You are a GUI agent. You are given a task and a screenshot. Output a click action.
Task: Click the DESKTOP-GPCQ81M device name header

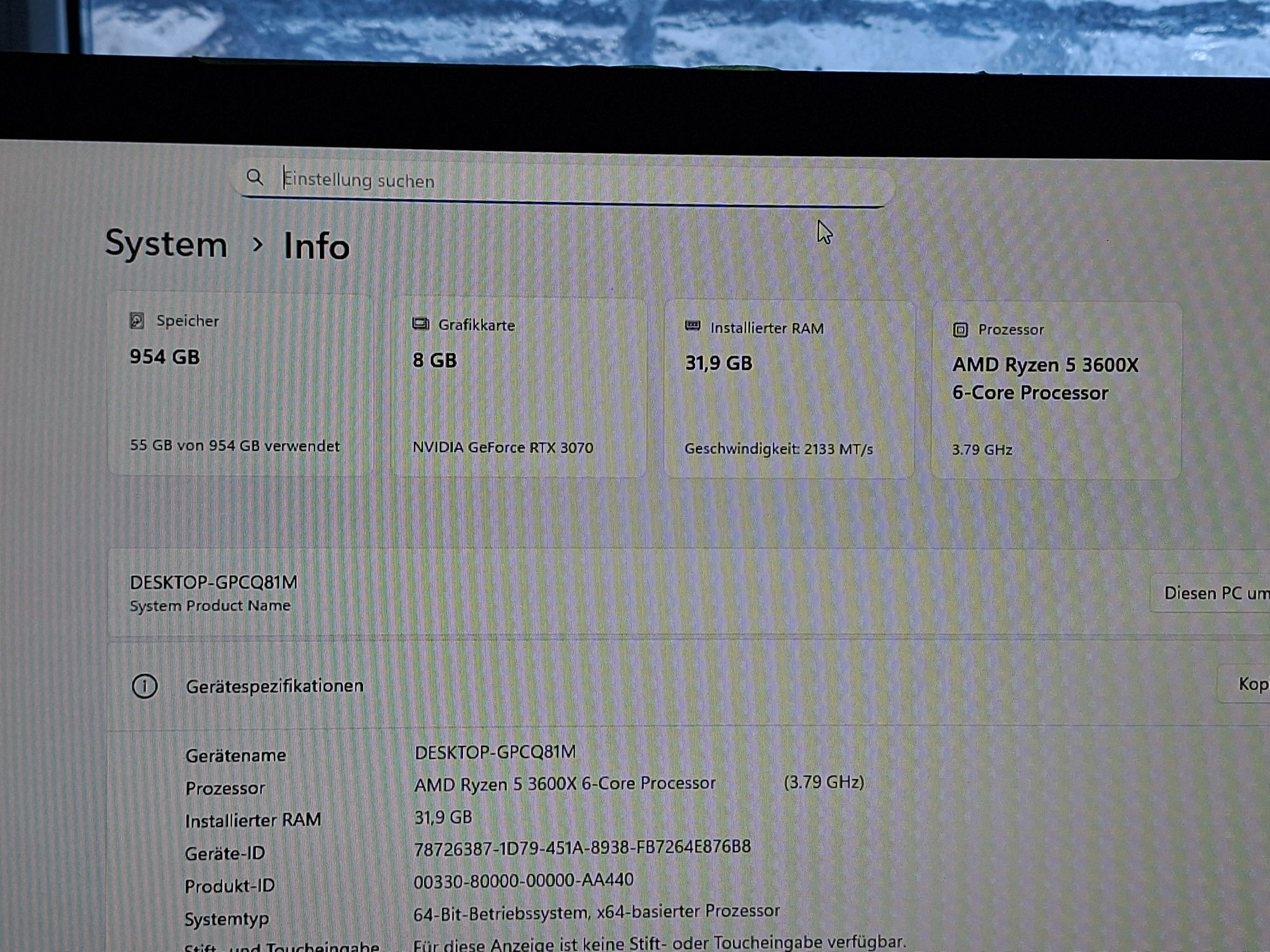click(x=213, y=583)
